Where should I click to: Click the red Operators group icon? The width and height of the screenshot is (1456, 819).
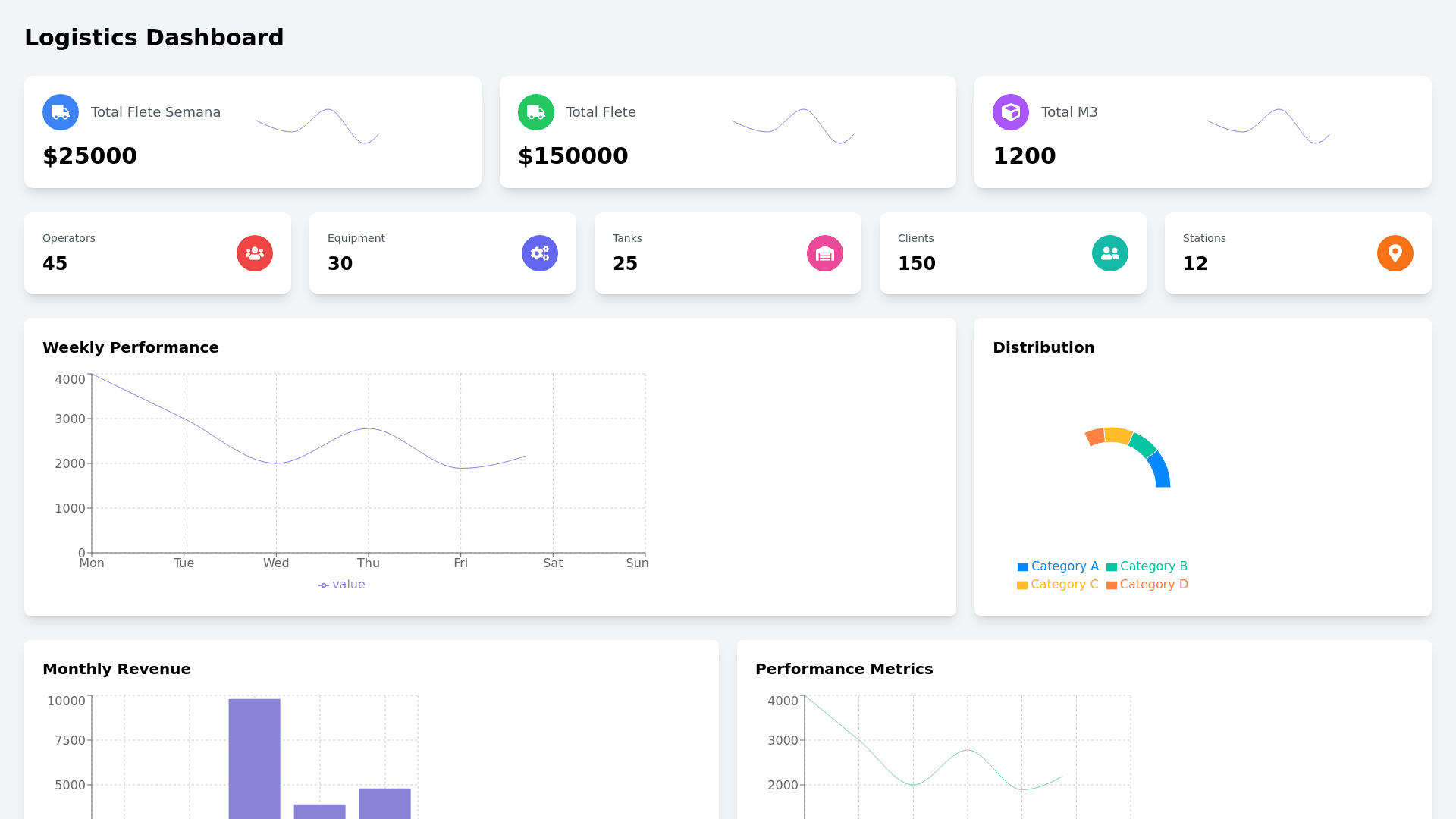255,253
